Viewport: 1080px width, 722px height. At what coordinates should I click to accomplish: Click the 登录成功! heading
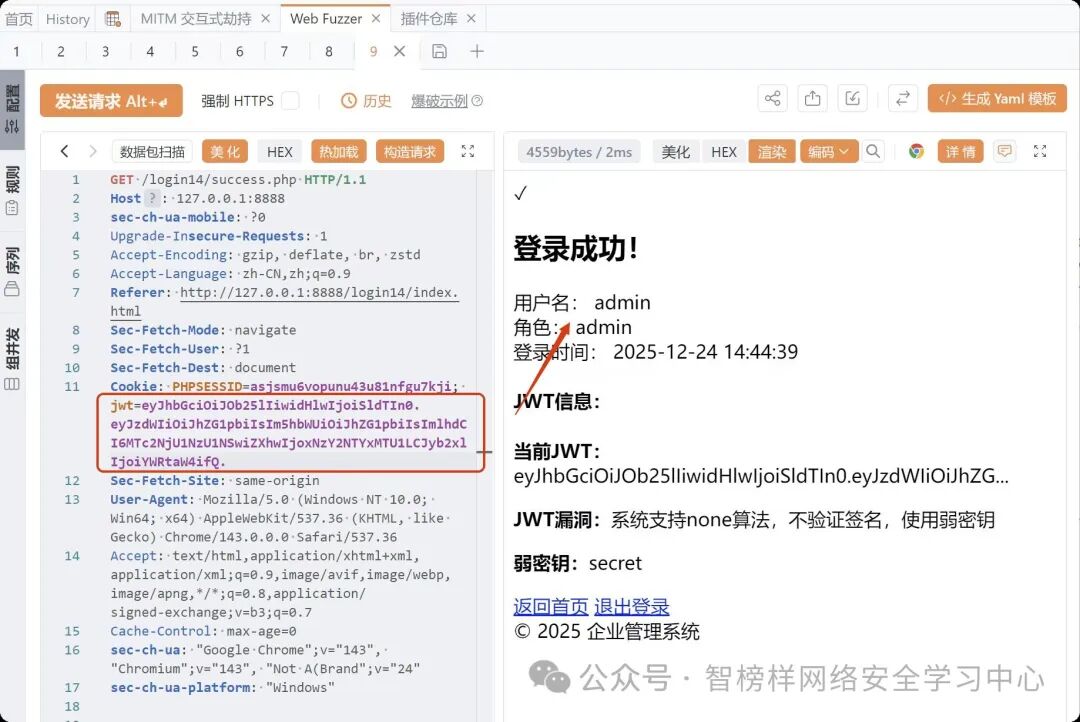click(575, 248)
